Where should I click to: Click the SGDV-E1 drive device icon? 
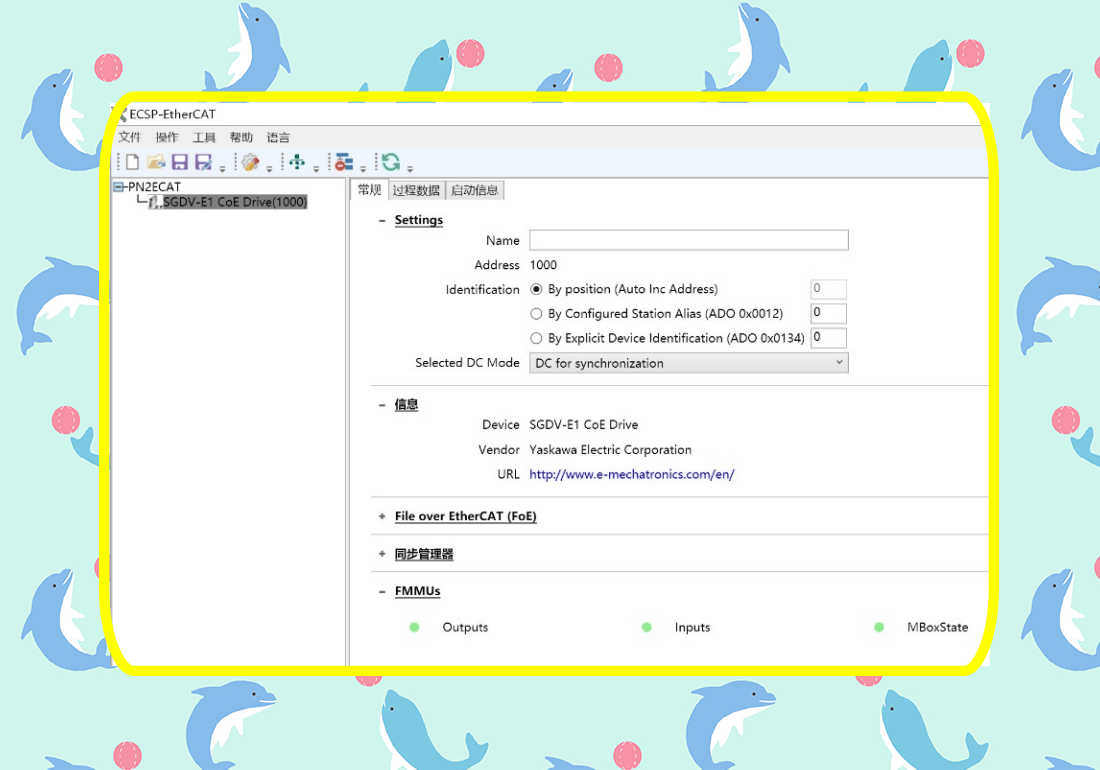(x=155, y=202)
